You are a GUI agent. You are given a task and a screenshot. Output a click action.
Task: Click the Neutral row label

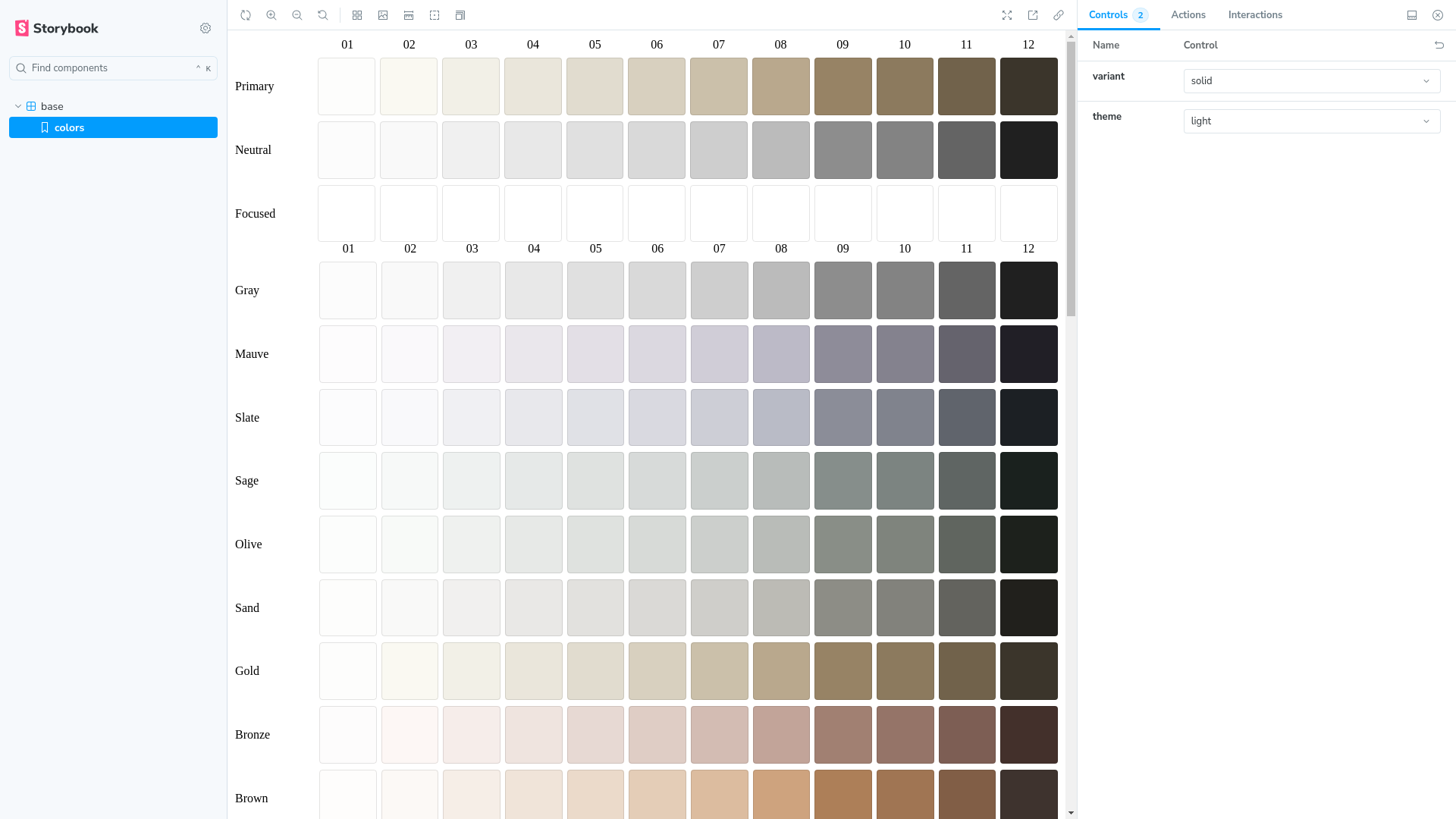tap(253, 150)
